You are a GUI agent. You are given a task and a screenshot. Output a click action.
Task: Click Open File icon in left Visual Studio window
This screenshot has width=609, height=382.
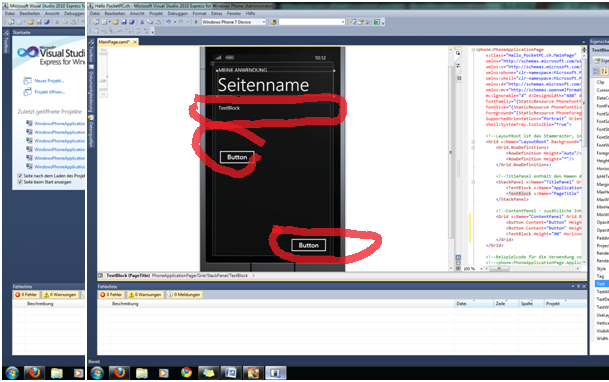coord(31,22)
